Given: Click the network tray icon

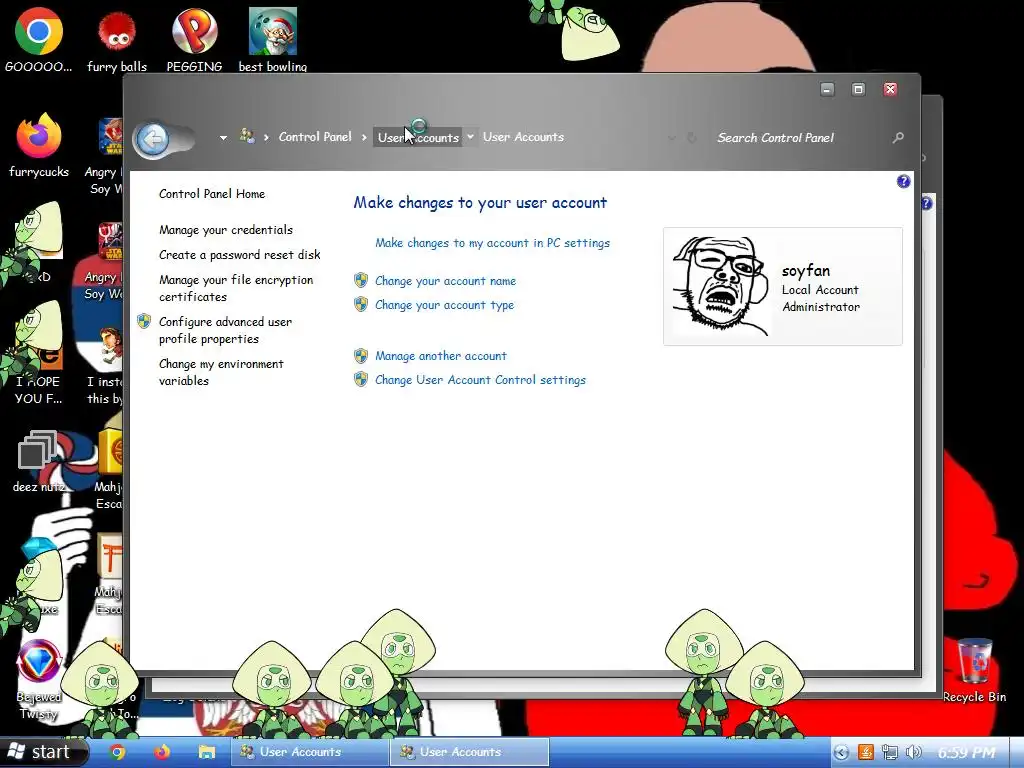Looking at the screenshot, I should tap(889, 752).
